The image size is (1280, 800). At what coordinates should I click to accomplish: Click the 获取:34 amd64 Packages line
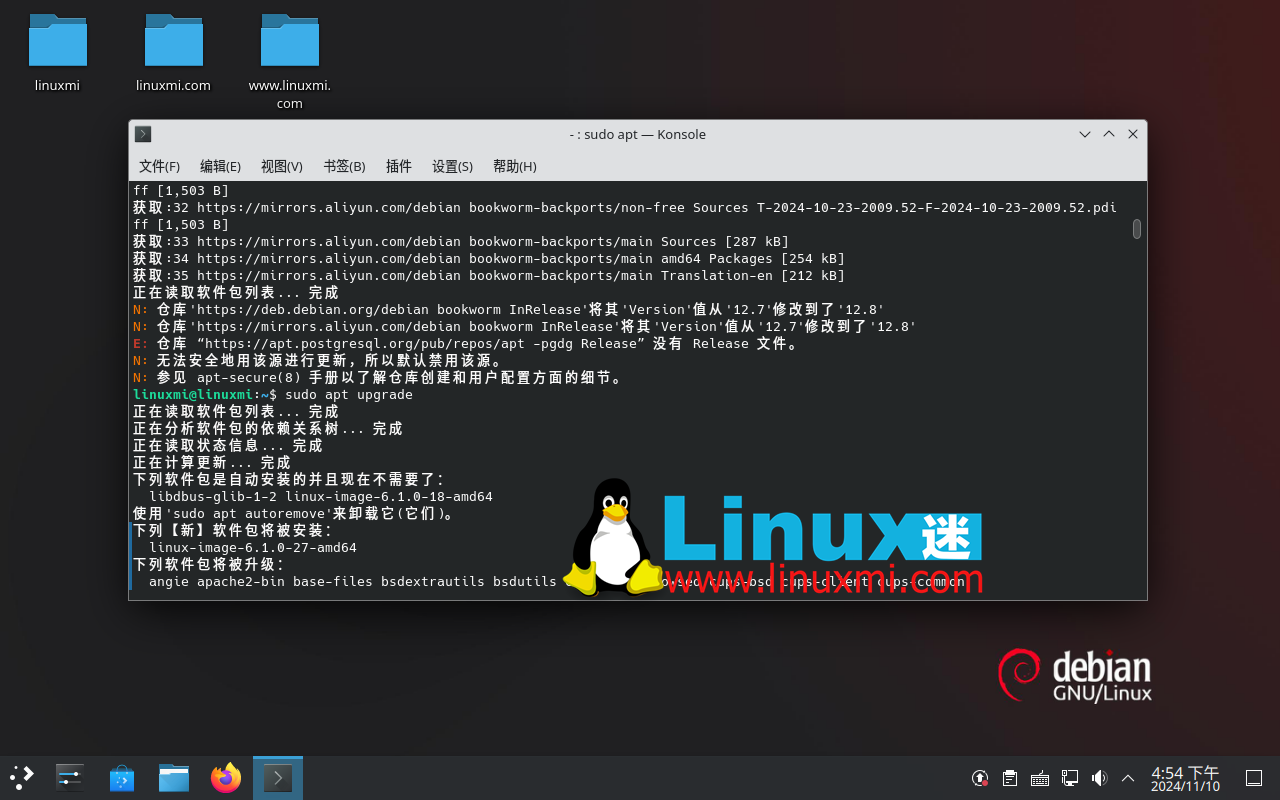click(x=489, y=259)
